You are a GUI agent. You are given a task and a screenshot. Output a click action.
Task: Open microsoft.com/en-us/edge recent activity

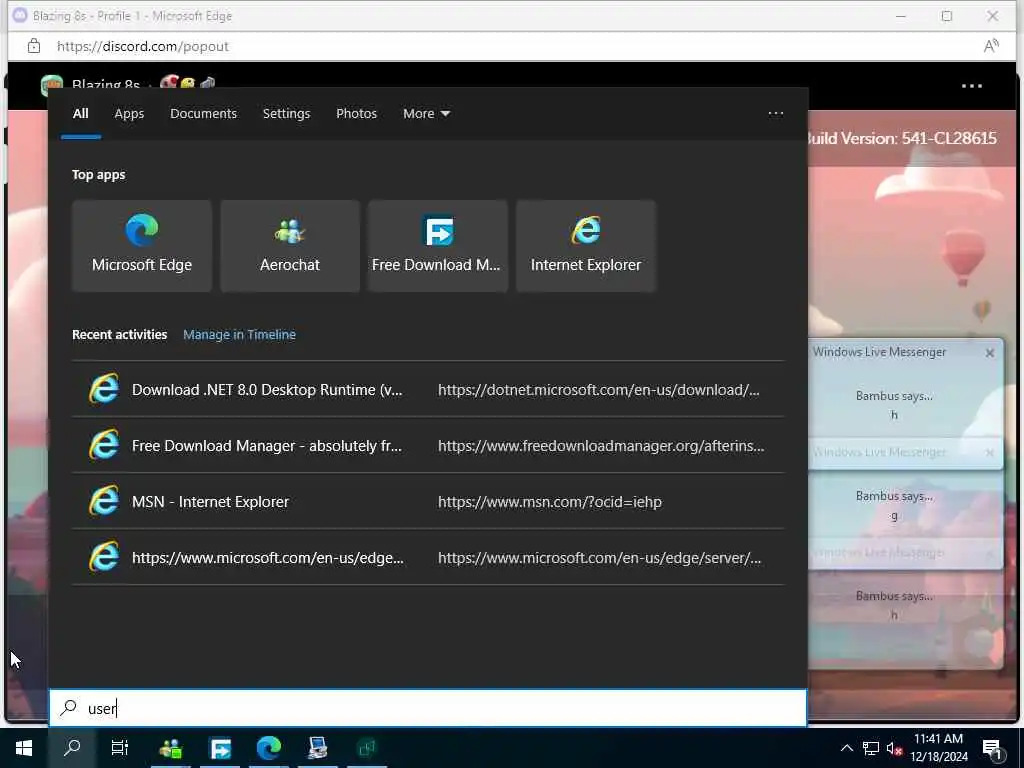pyautogui.click(x=428, y=558)
